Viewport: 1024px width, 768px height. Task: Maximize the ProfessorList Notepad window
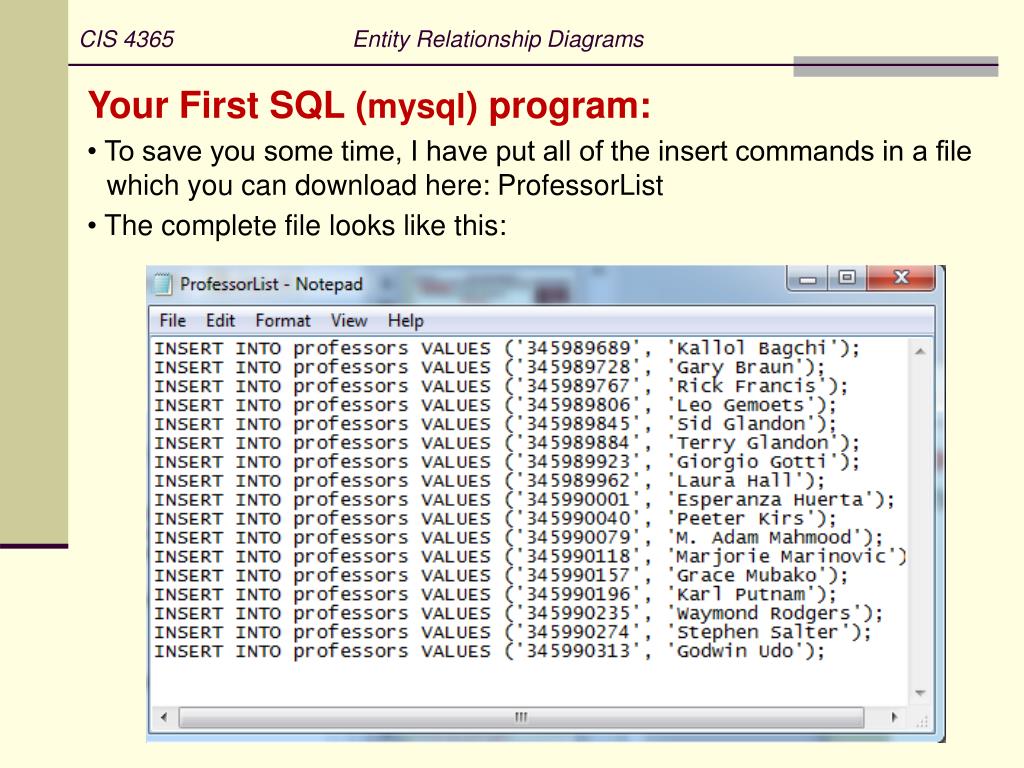tap(847, 278)
